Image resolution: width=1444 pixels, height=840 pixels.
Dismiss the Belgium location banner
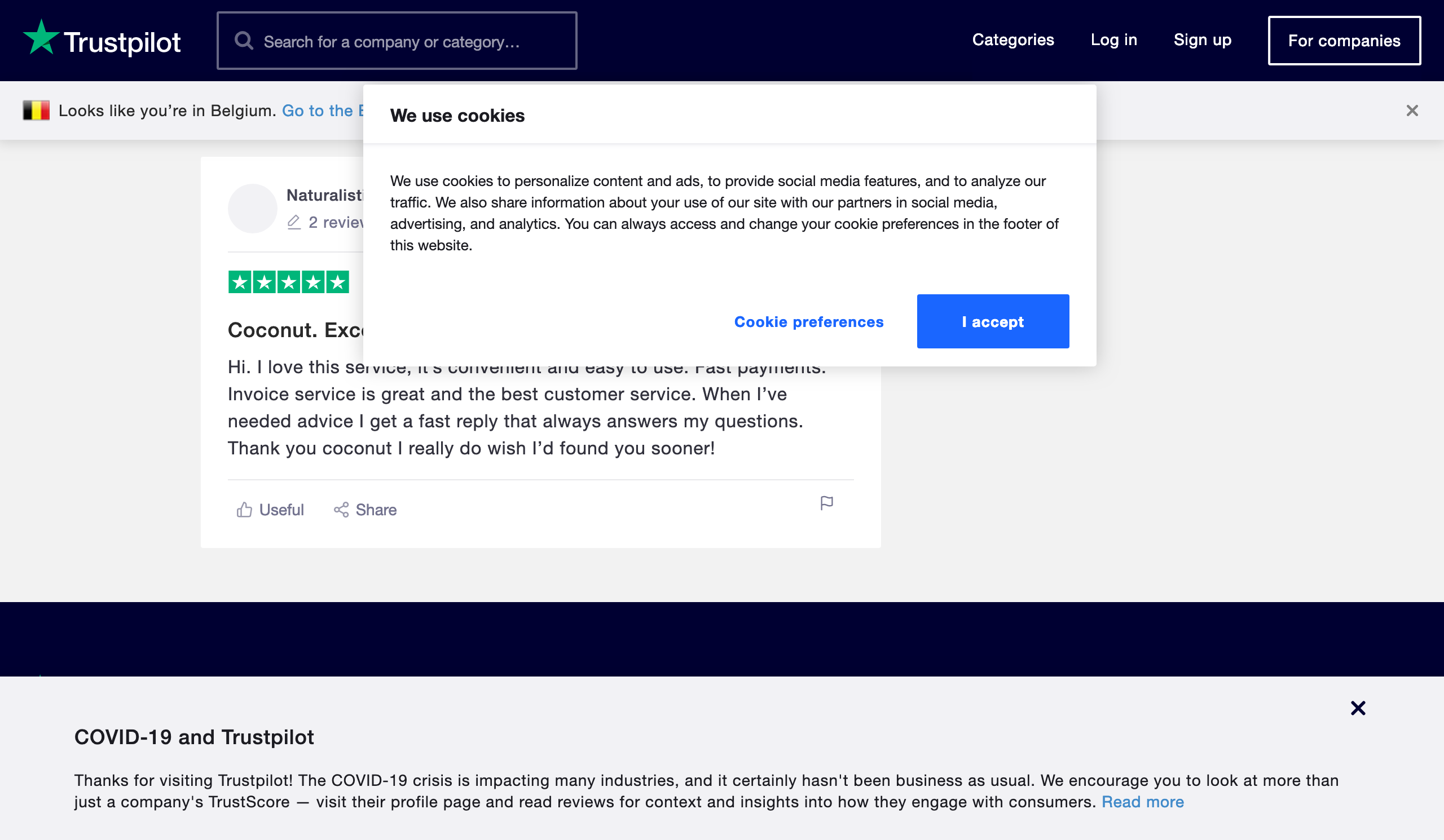point(1411,110)
